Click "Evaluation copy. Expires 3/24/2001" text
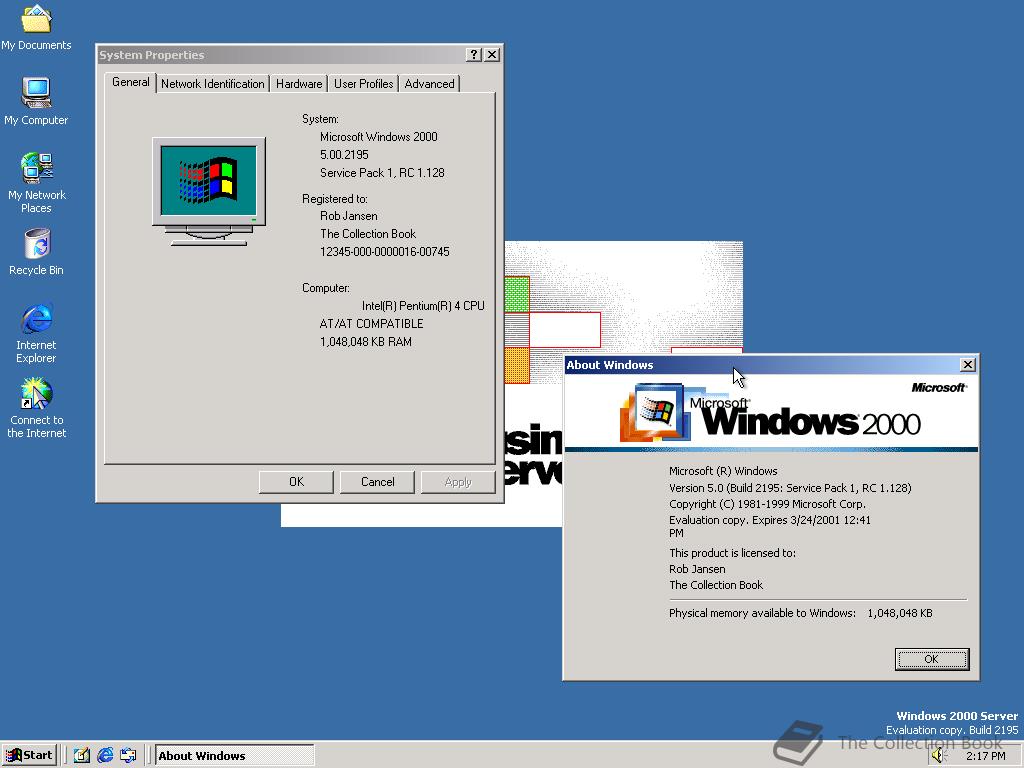The height and width of the screenshot is (768, 1024). [756, 520]
